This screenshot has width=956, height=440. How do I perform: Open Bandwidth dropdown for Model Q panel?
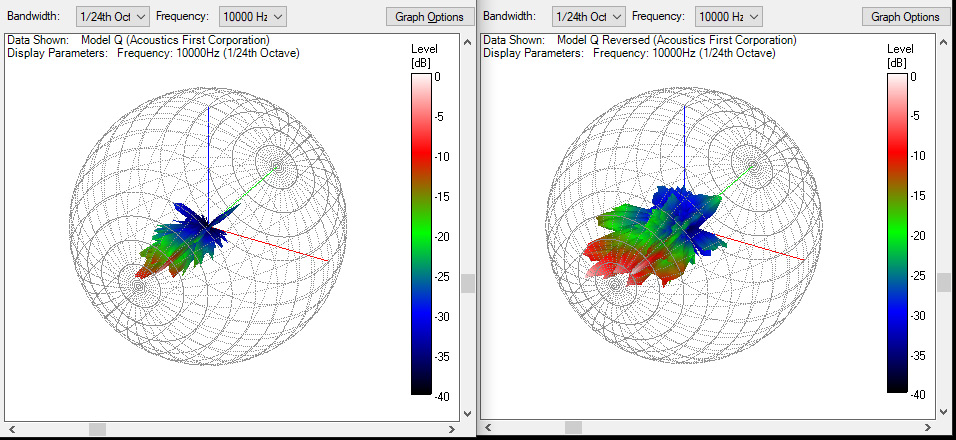(x=113, y=16)
